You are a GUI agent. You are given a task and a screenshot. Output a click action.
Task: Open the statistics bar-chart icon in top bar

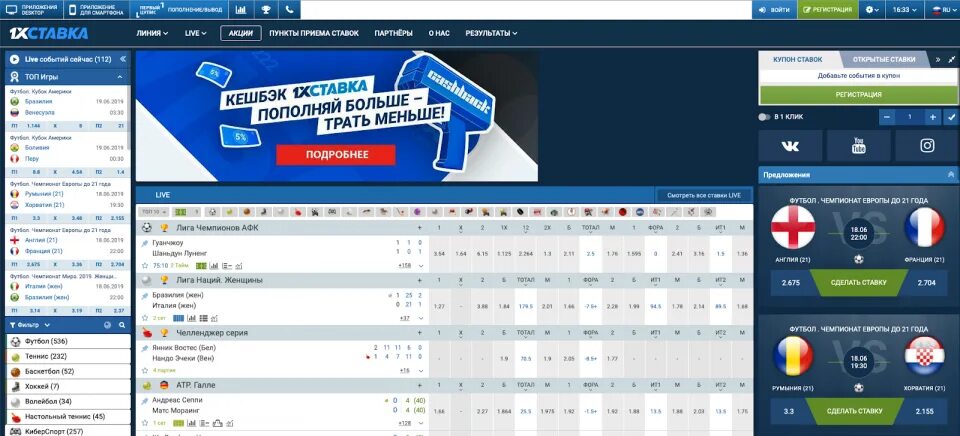tap(241, 10)
